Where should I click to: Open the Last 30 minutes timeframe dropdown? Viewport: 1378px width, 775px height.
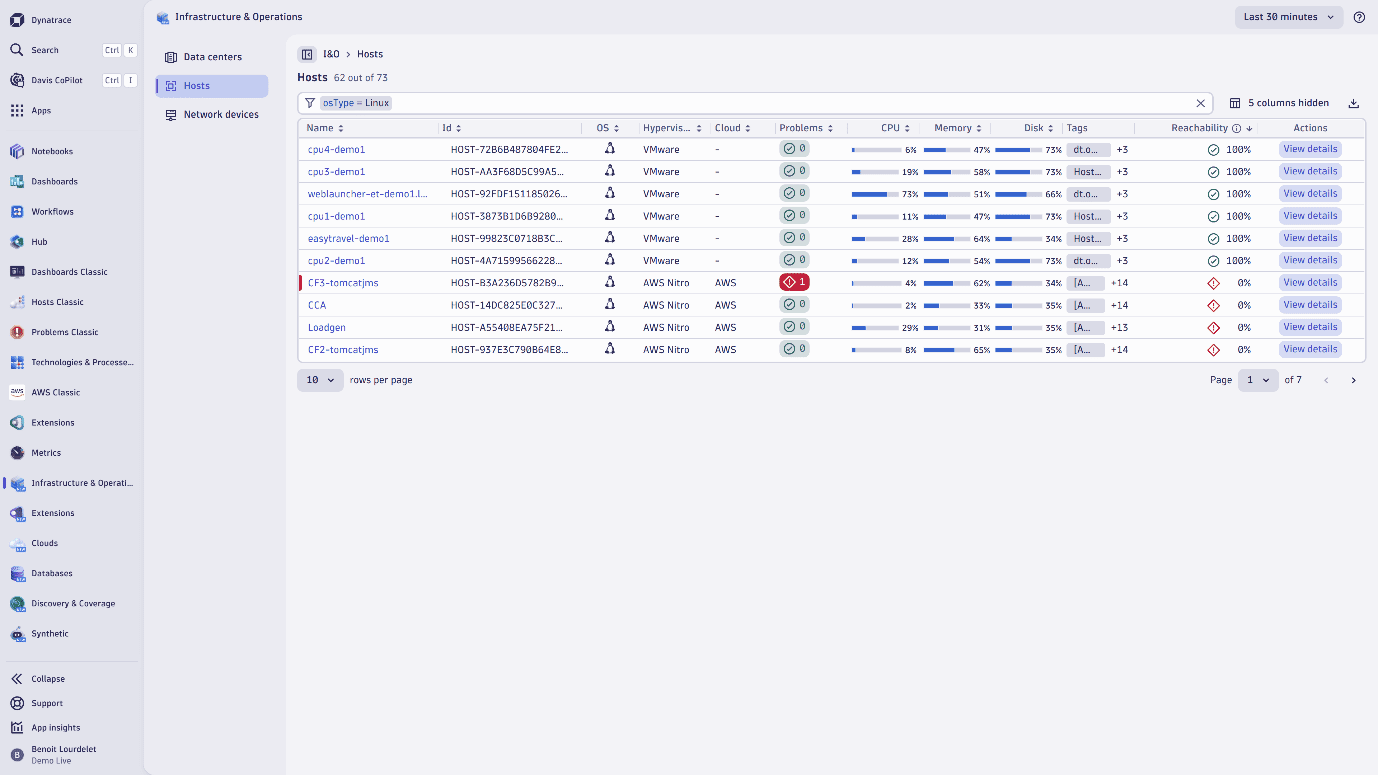coord(1289,17)
